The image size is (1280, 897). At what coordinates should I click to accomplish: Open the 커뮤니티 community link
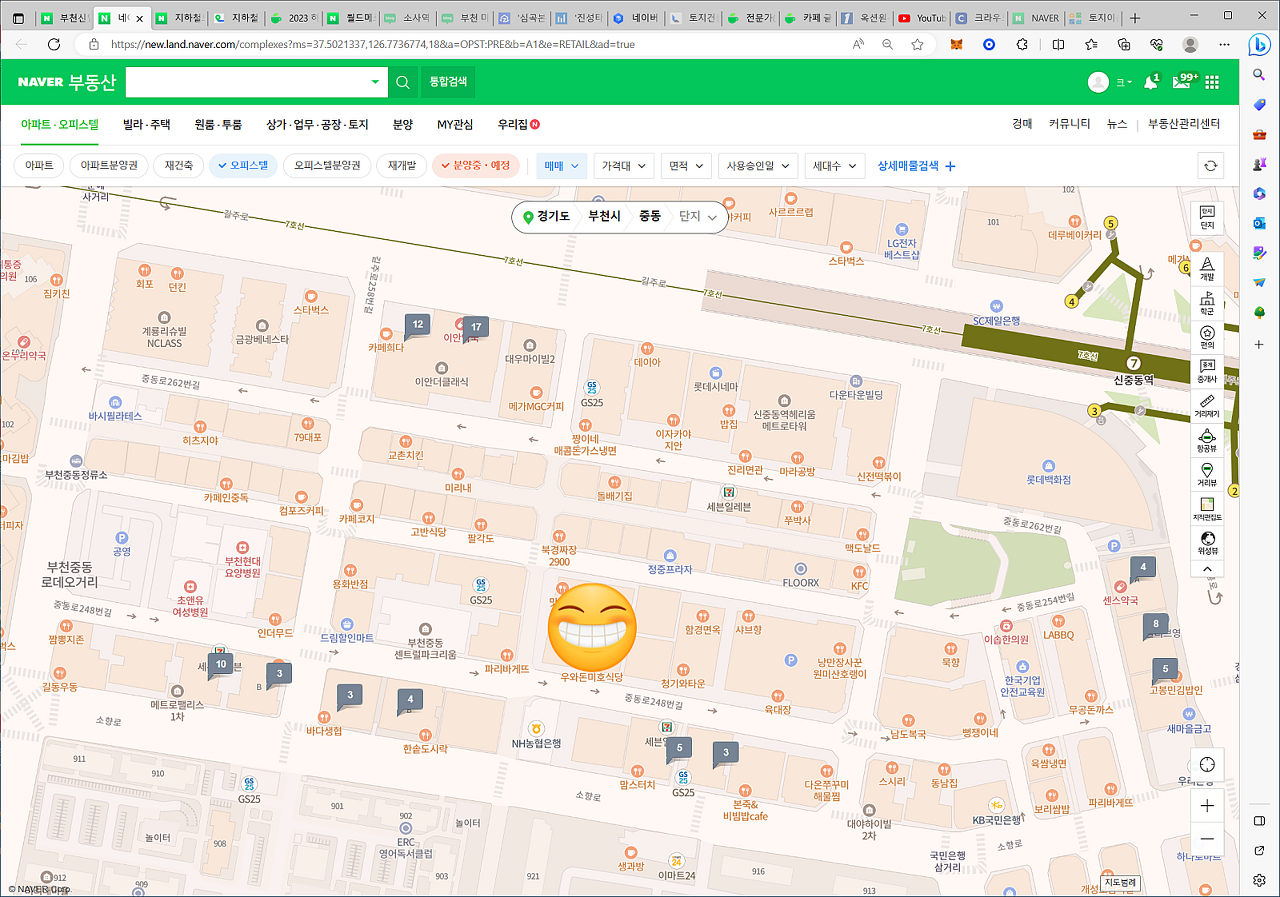point(1069,124)
